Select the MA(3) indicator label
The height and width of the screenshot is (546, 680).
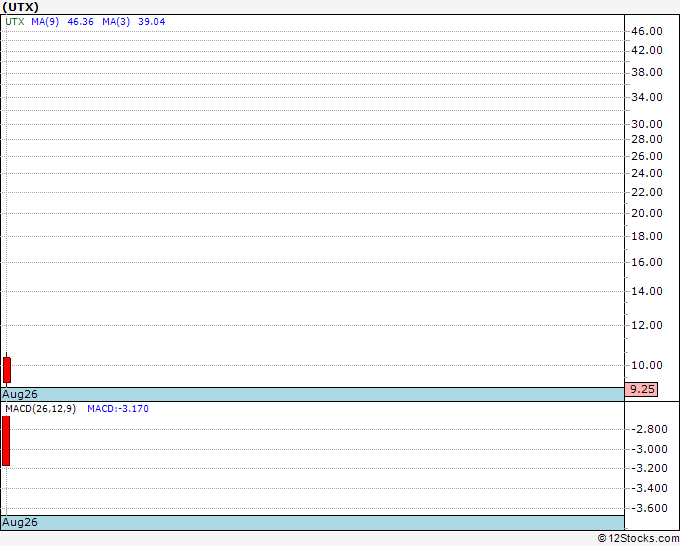click(116, 22)
